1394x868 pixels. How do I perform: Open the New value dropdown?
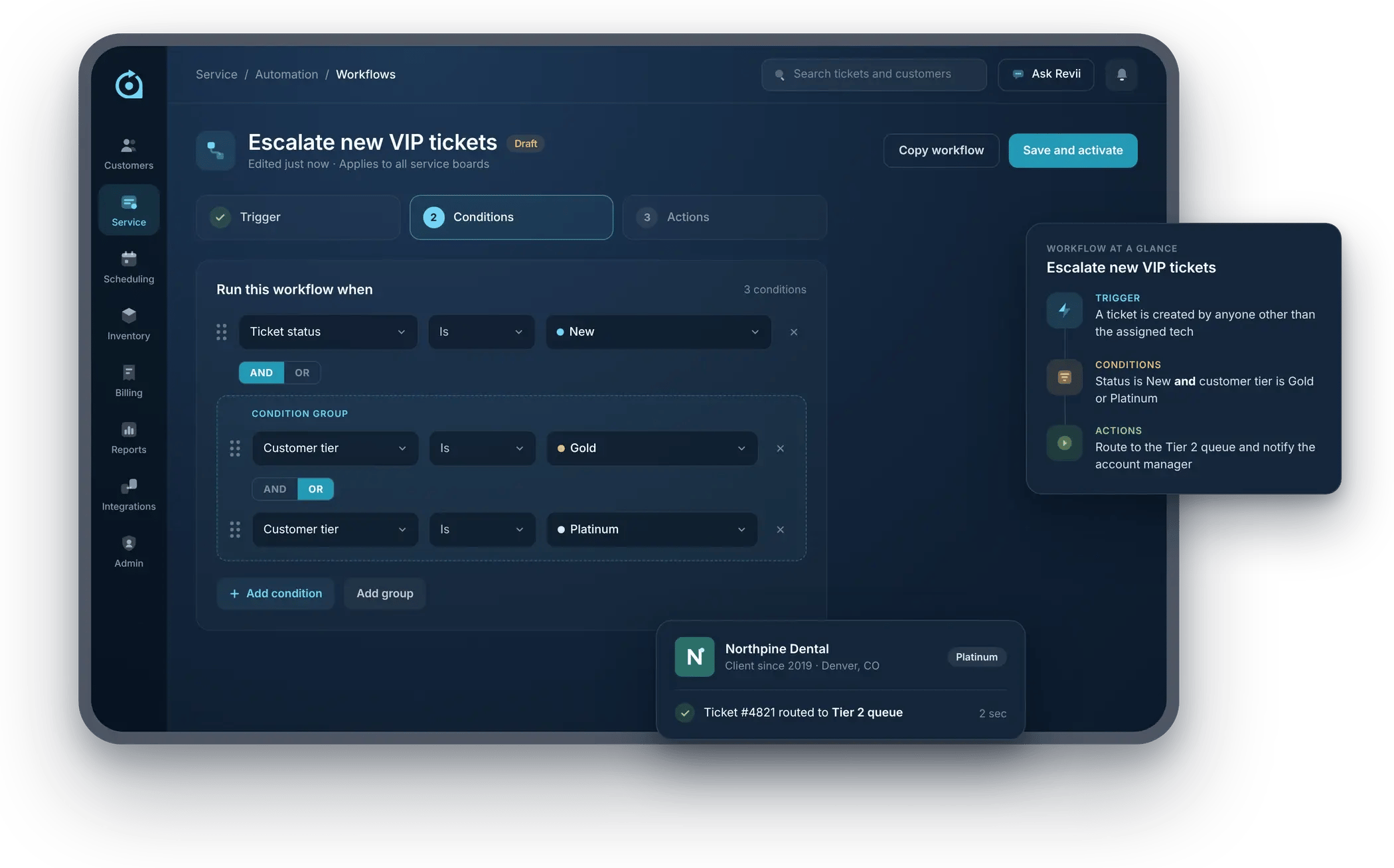pos(658,332)
